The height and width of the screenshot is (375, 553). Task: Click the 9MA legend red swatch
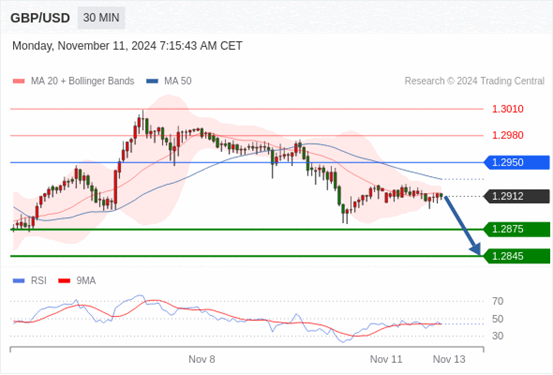[64, 281]
